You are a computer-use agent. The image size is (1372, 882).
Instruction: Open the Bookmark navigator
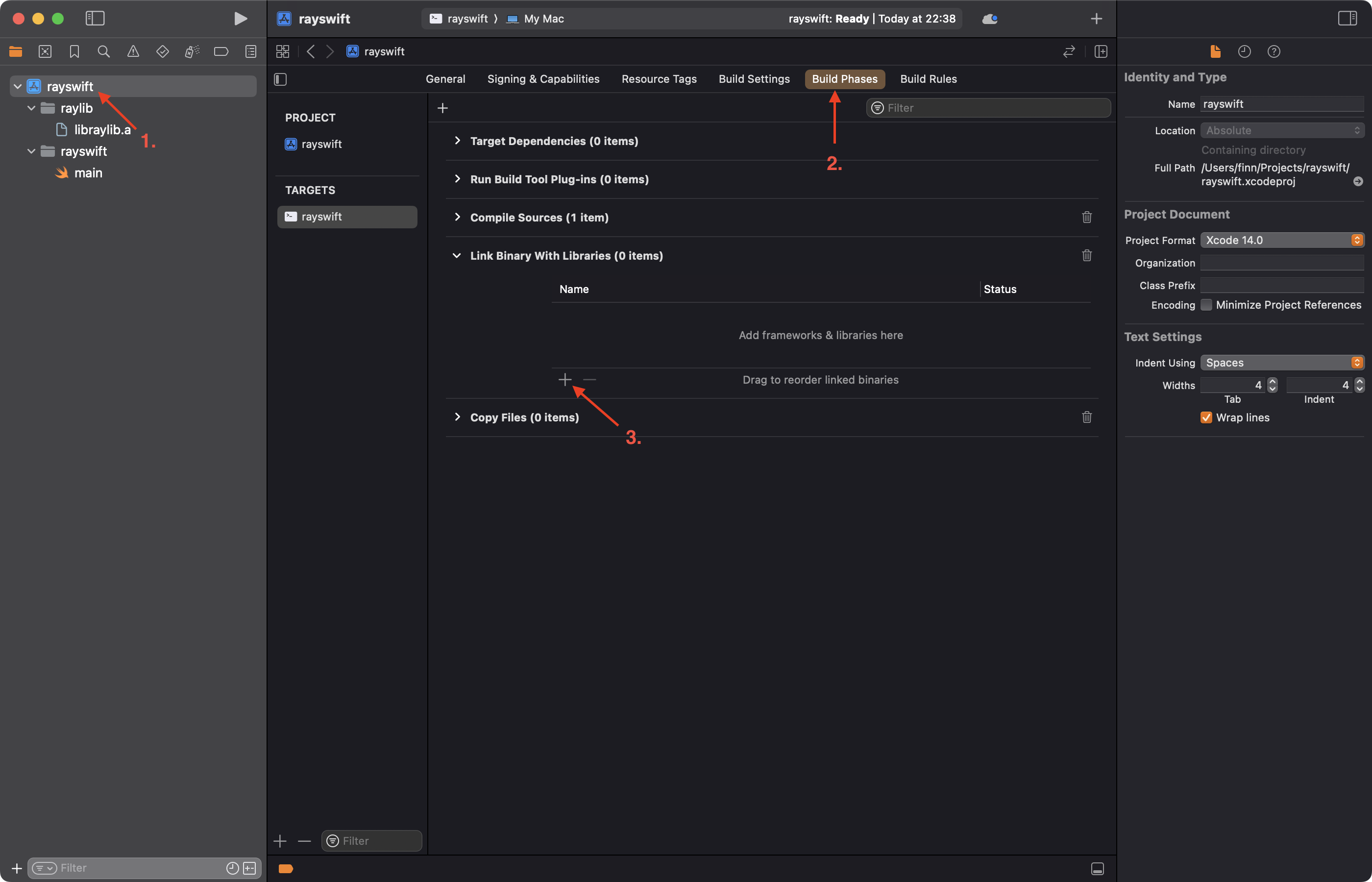tap(74, 51)
